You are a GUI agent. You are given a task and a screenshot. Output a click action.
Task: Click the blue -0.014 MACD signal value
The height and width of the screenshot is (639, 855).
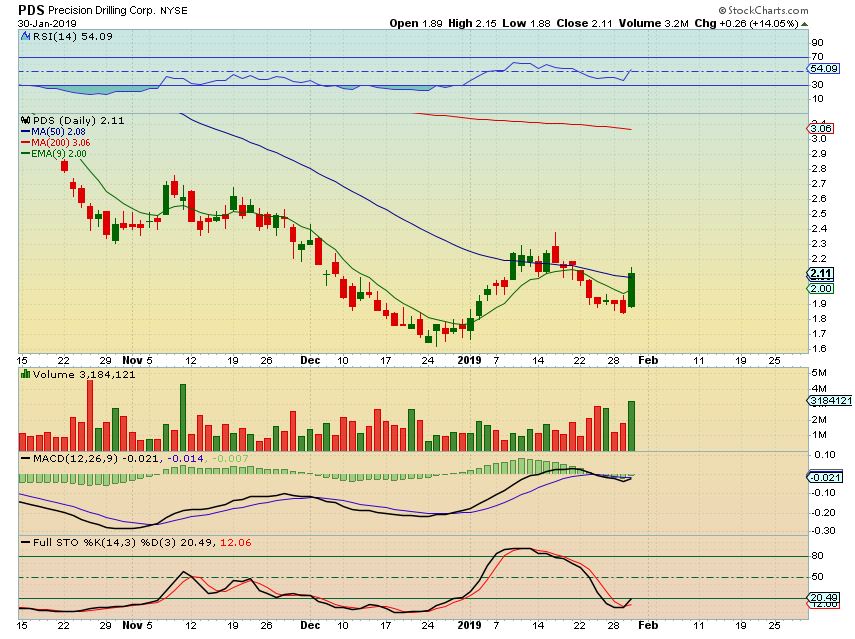tap(185, 459)
